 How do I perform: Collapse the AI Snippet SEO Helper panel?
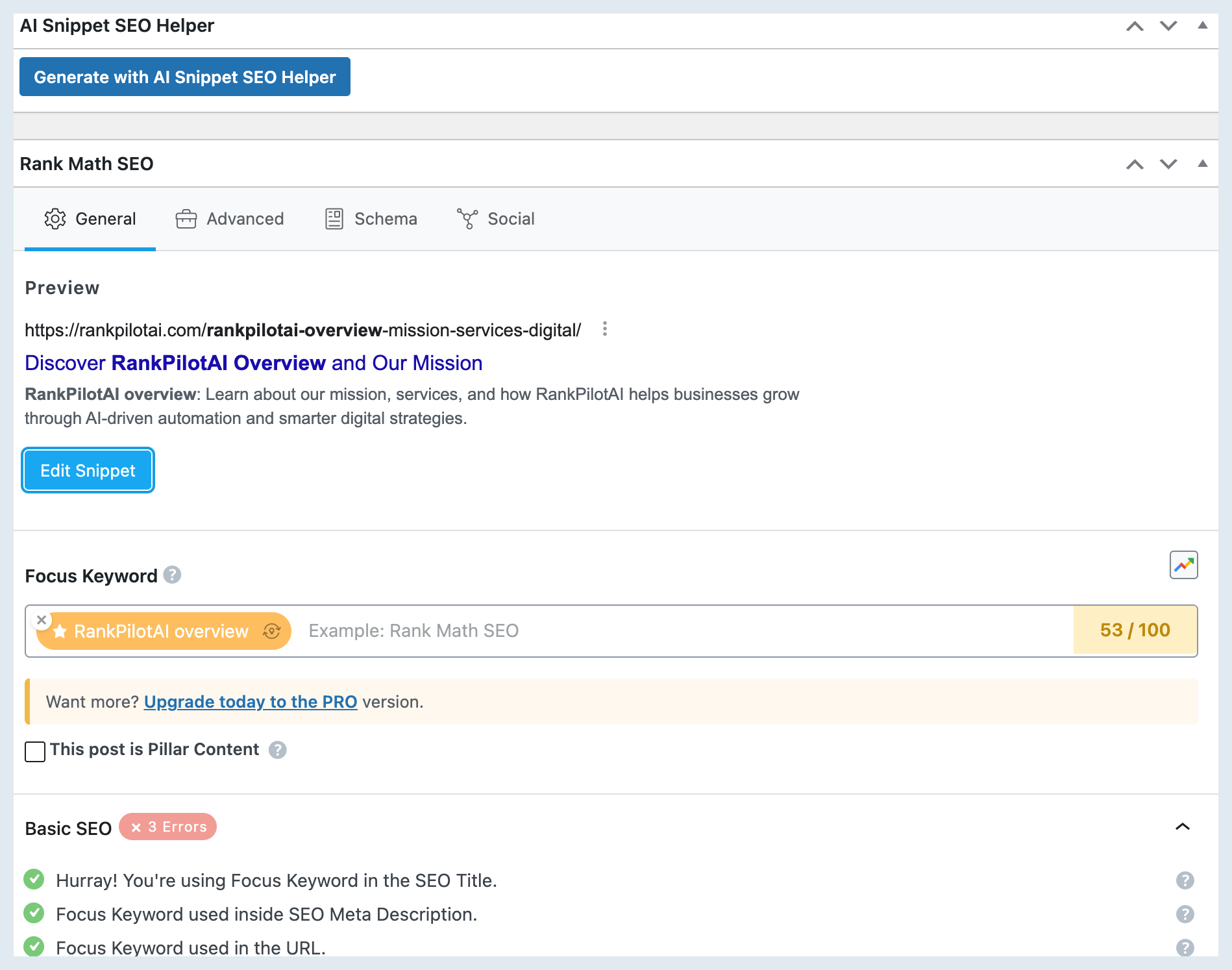1203,25
